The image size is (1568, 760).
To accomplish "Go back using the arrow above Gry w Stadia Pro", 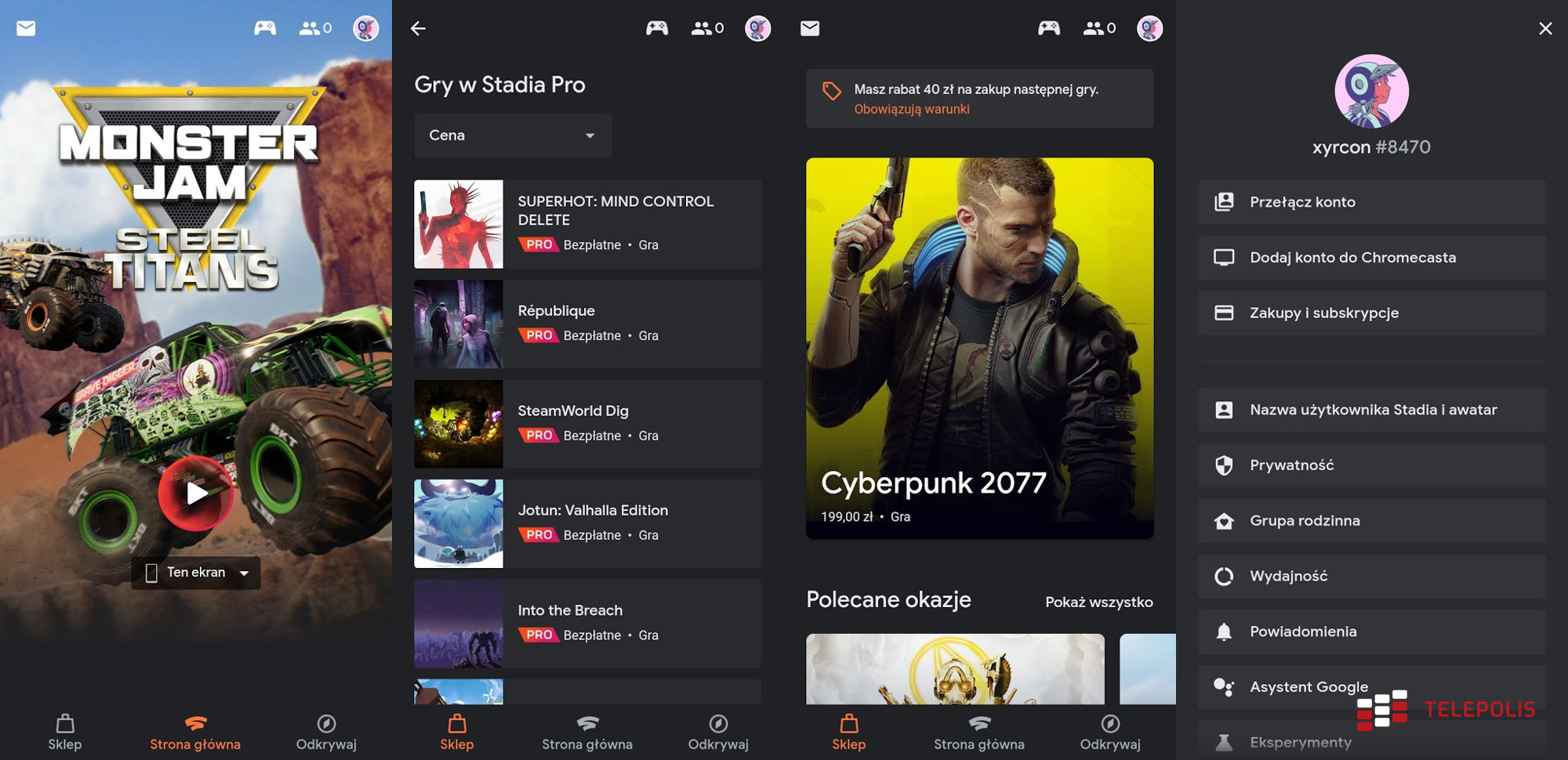I will pos(418,29).
